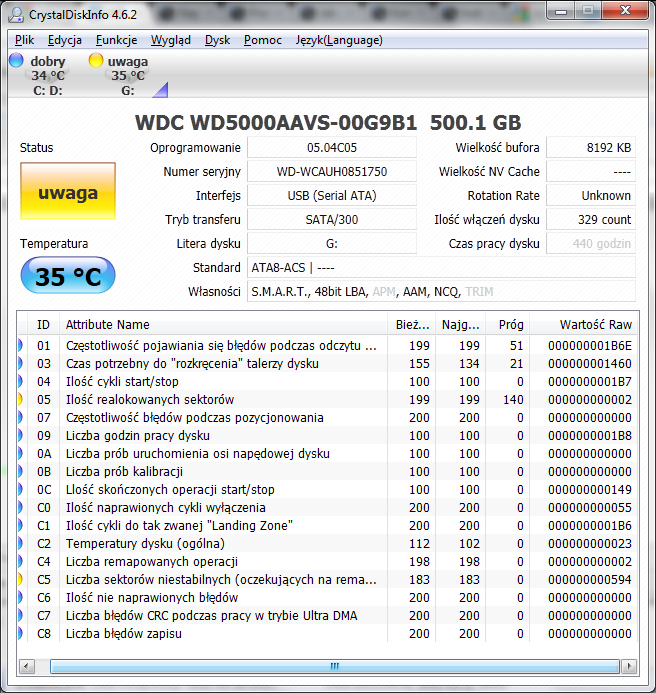Select row 'Częstotliwość błędów podczas pozycjonowania'
The height and width of the screenshot is (693, 656).
point(328,418)
